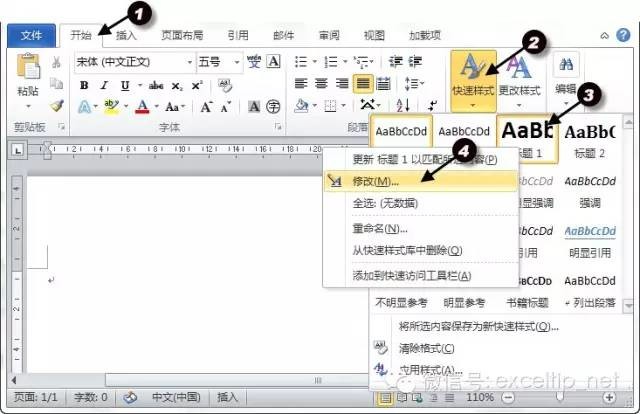Open the 快速样式 Quick Styles gallery
Image resolution: width=640 pixels, height=414 pixels.
pos(473,80)
